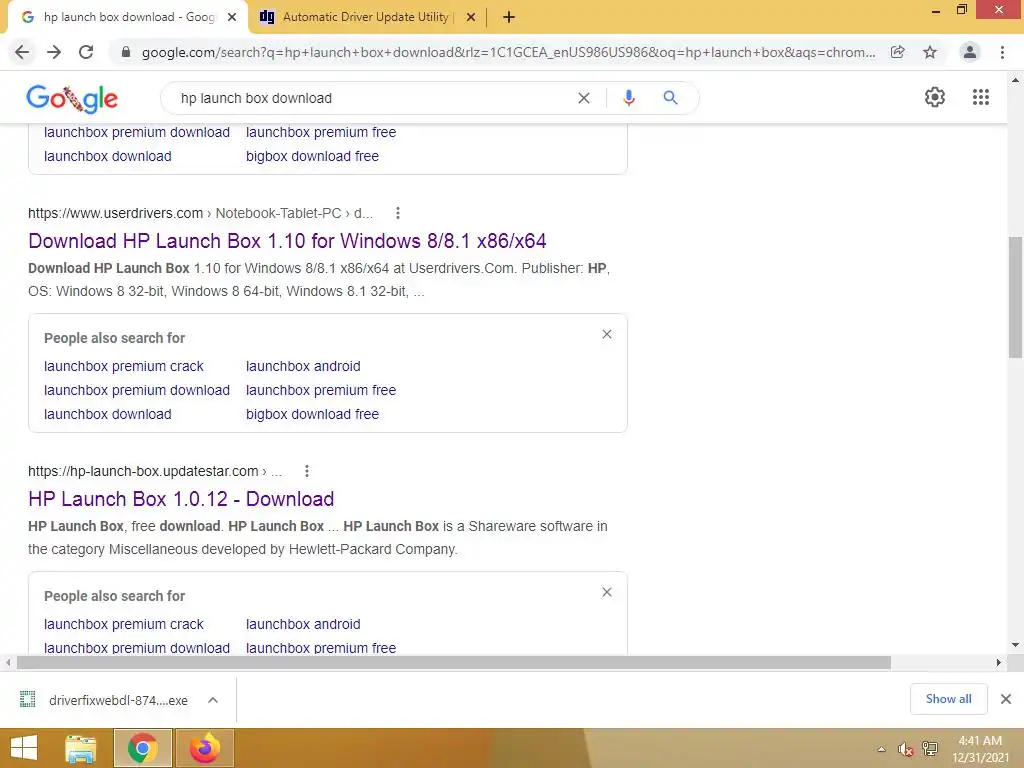Show all downloads
This screenshot has width=1024, height=768.
(948, 699)
